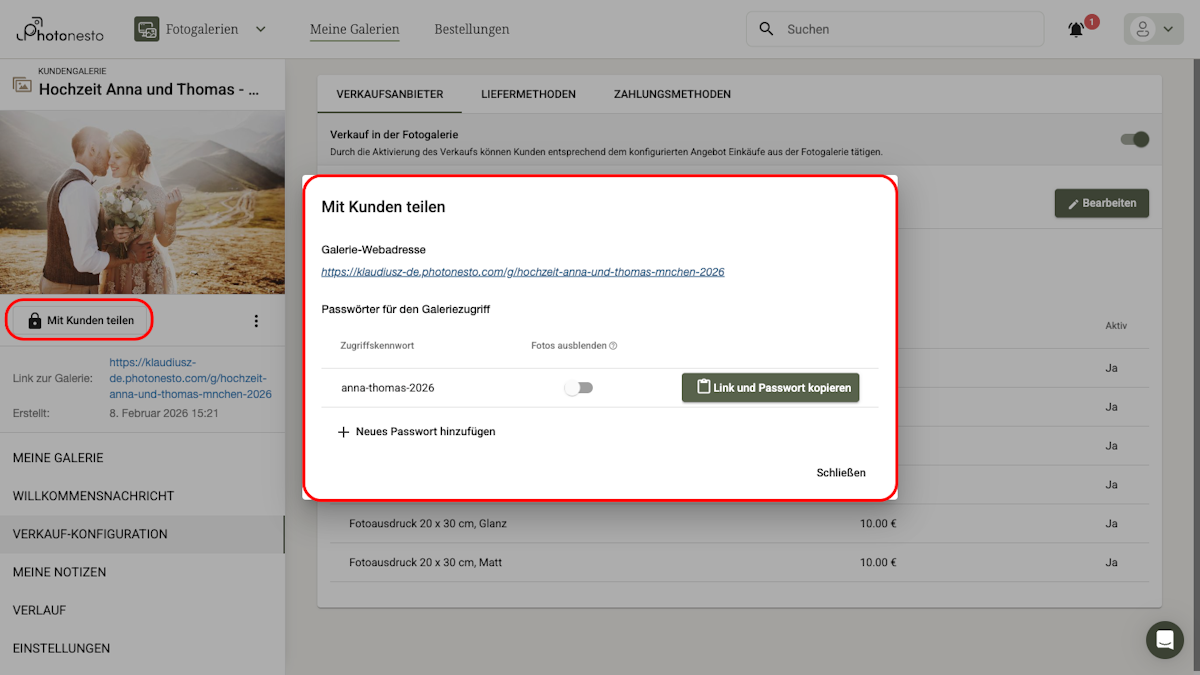Click the Bearbeiten button
Viewport: 1200px width, 675px height.
click(x=1101, y=202)
